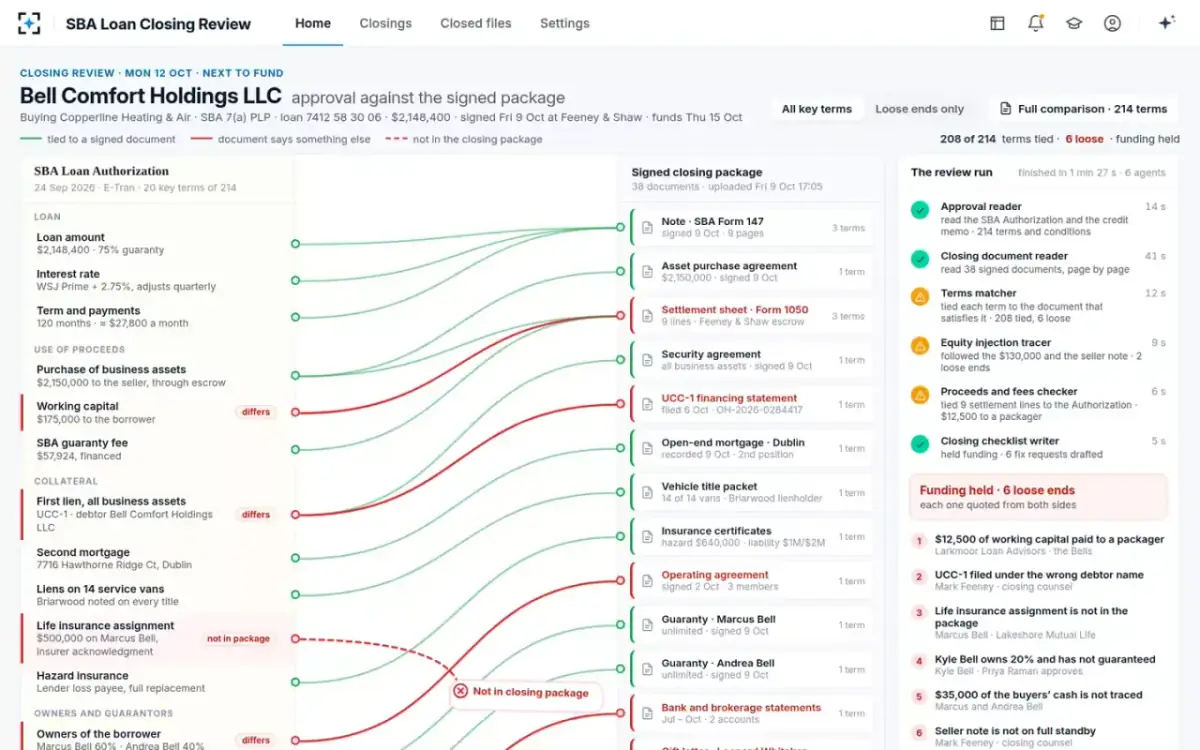Click the document icon next to Insurance certificates
The image size is (1200, 750).
point(647,537)
